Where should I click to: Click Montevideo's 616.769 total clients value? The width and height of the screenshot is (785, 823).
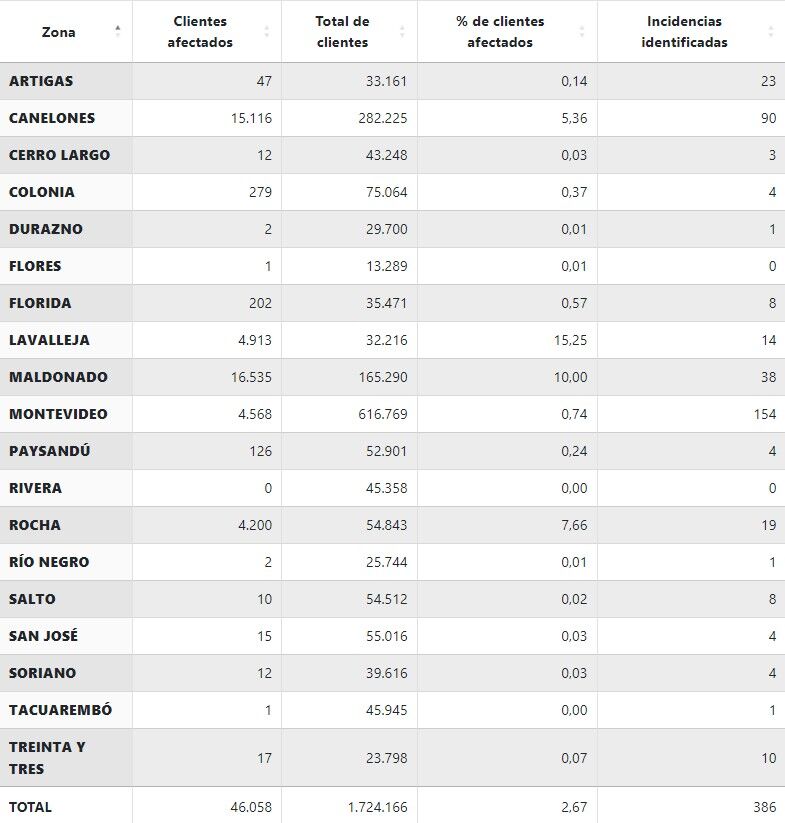coord(384,414)
